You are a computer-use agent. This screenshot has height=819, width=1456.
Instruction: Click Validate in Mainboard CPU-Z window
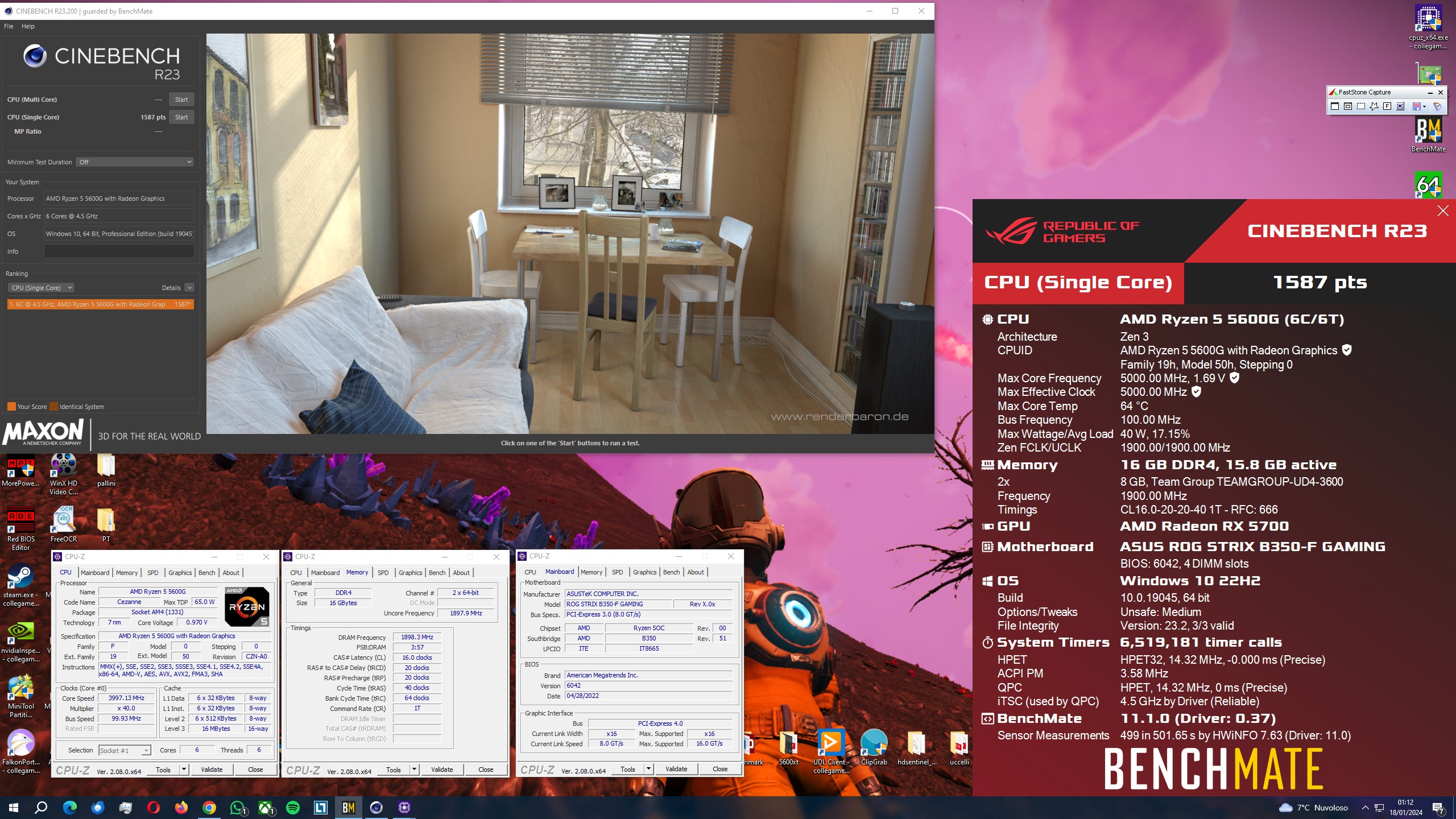676,769
